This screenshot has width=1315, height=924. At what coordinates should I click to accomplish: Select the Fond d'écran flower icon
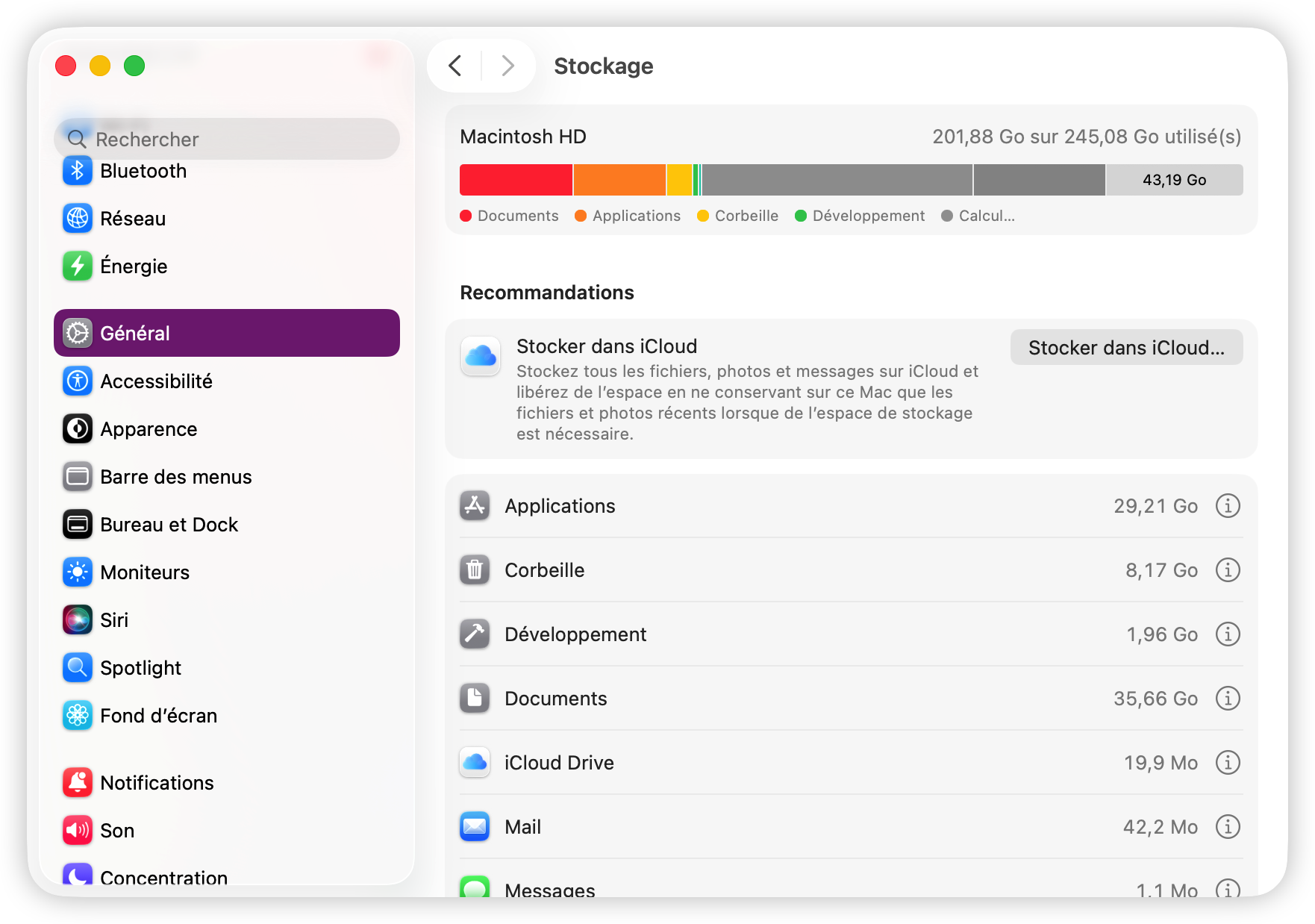coord(78,716)
